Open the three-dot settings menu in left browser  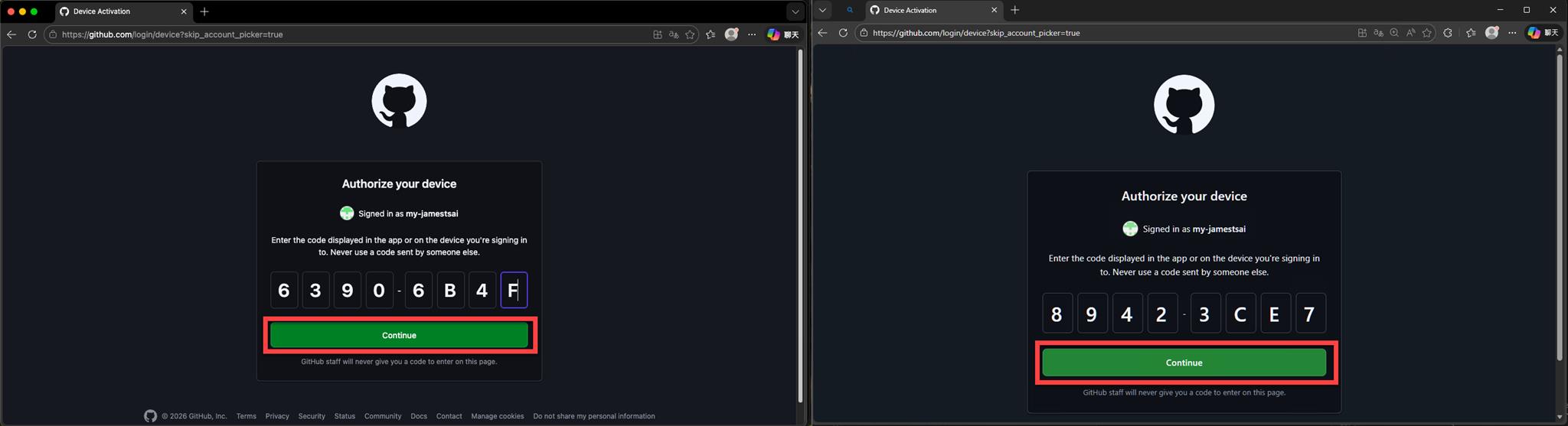[752, 34]
